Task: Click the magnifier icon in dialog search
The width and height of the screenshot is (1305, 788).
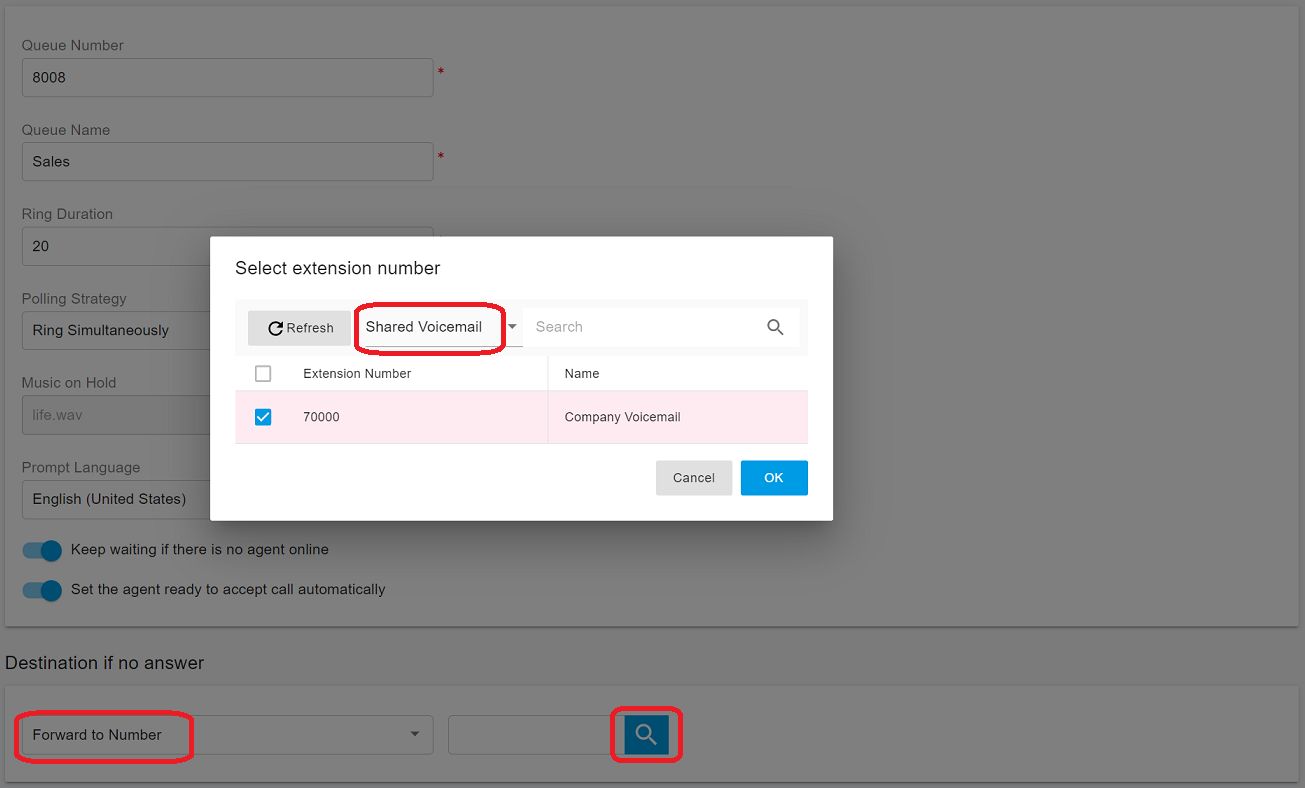Action: pos(775,327)
